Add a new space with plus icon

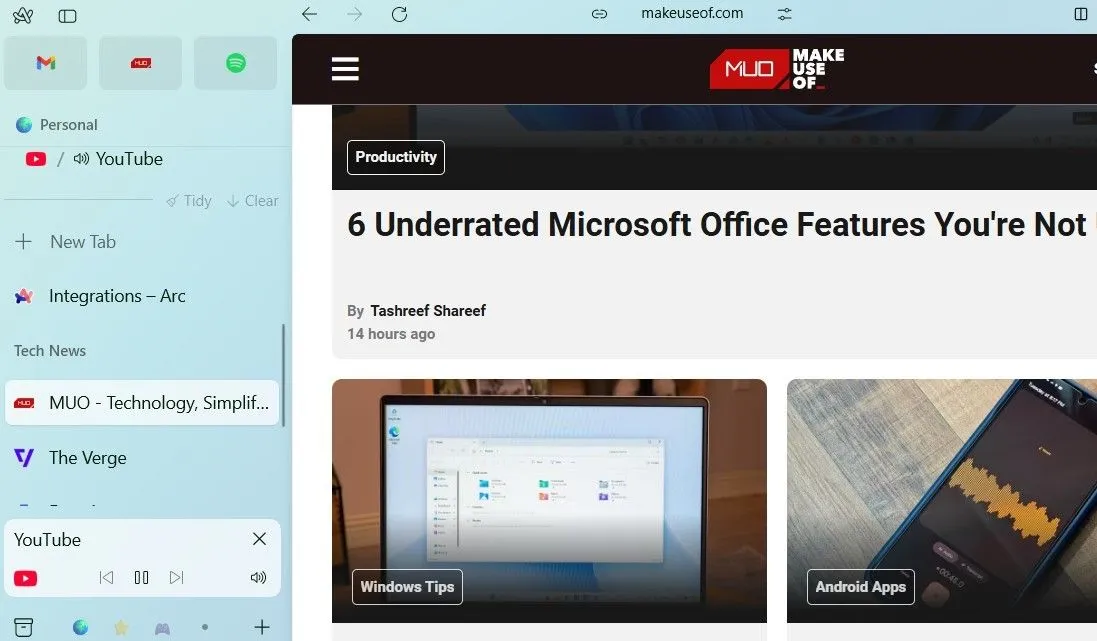(x=262, y=627)
